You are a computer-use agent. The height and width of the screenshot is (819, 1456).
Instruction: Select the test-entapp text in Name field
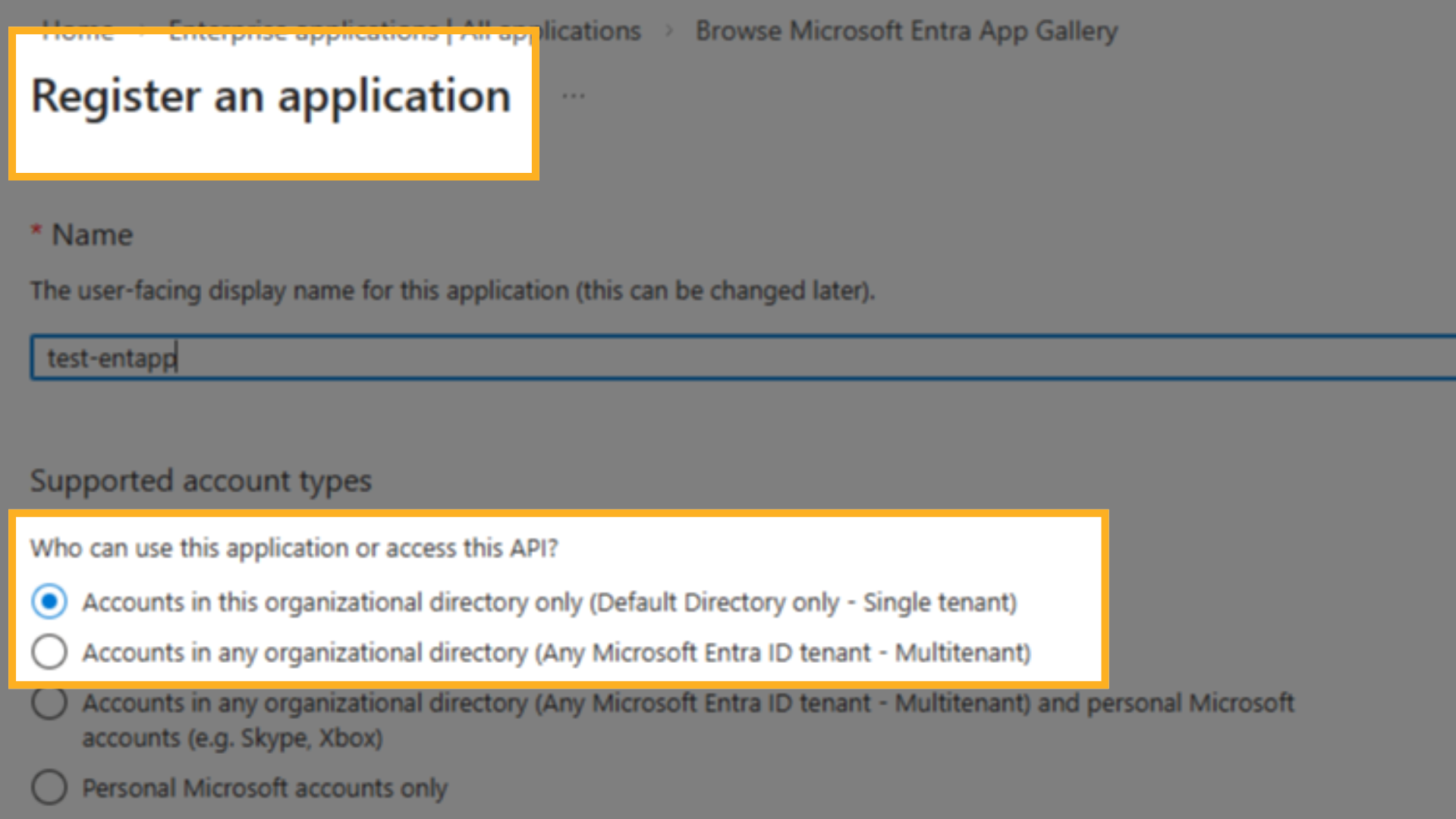coord(108,357)
